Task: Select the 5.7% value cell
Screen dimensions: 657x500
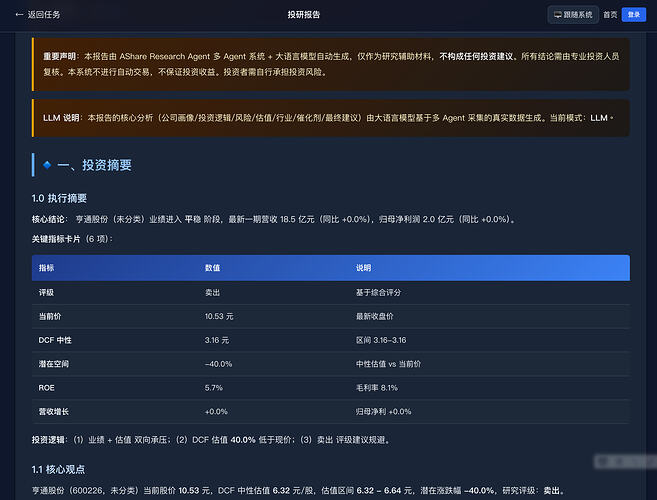Action: click(x=214, y=388)
